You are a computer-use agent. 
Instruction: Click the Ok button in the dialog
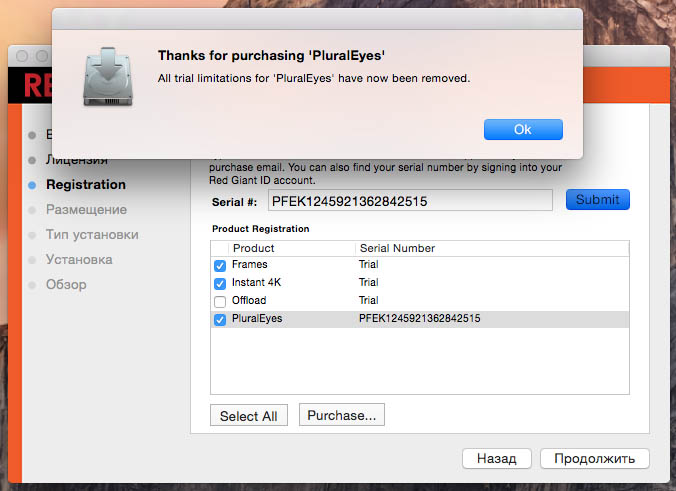523,129
